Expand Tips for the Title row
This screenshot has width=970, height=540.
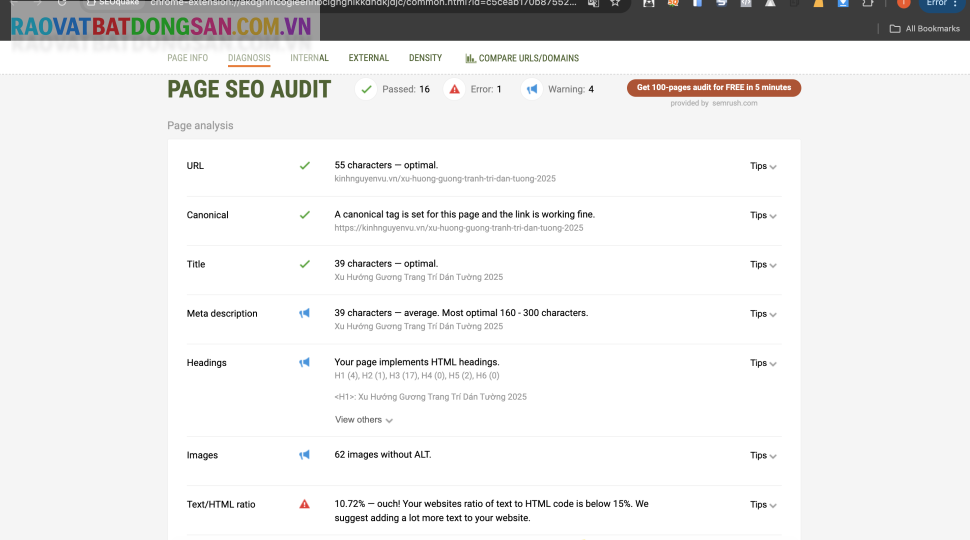tap(763, 265)
